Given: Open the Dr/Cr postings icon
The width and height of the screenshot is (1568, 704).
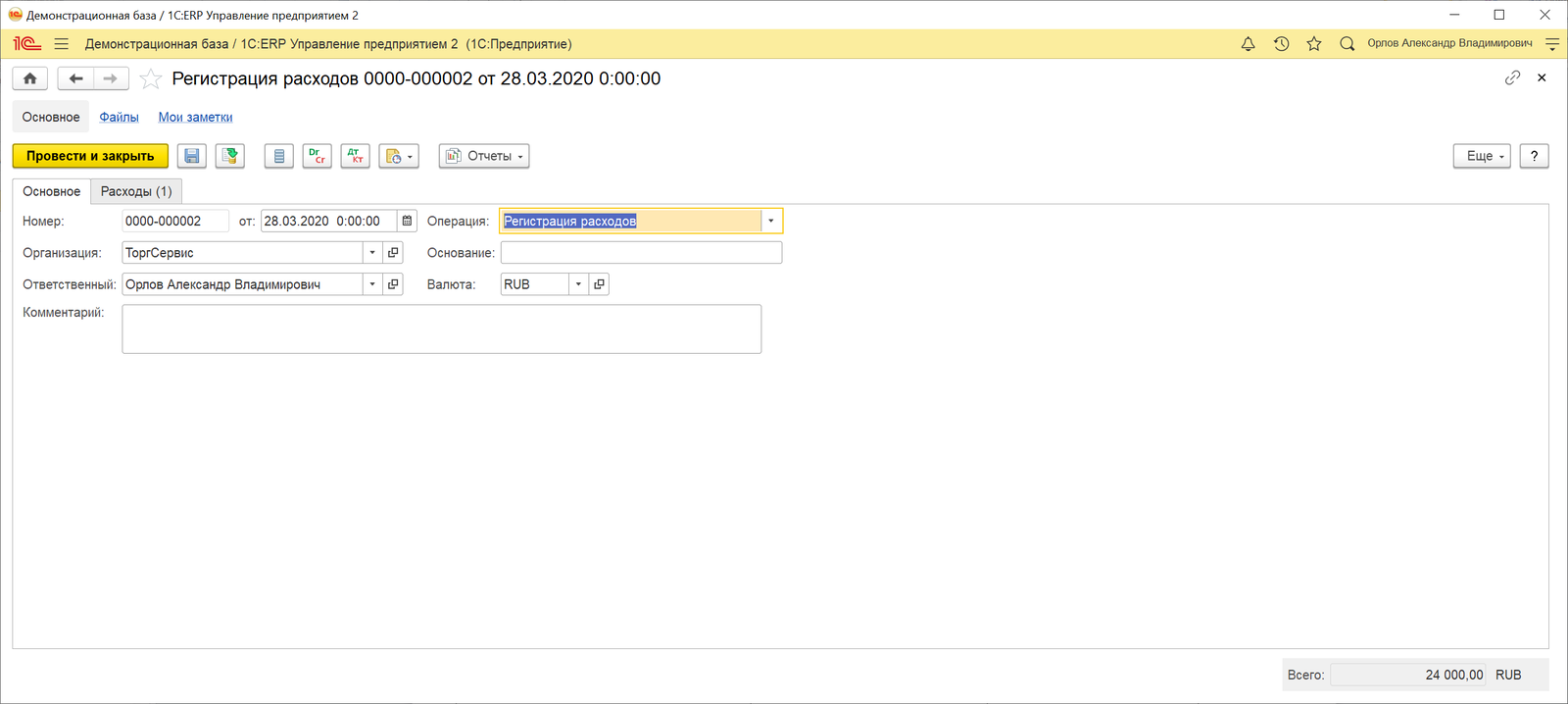Looking at the screenshot, I should coord(317,156).
